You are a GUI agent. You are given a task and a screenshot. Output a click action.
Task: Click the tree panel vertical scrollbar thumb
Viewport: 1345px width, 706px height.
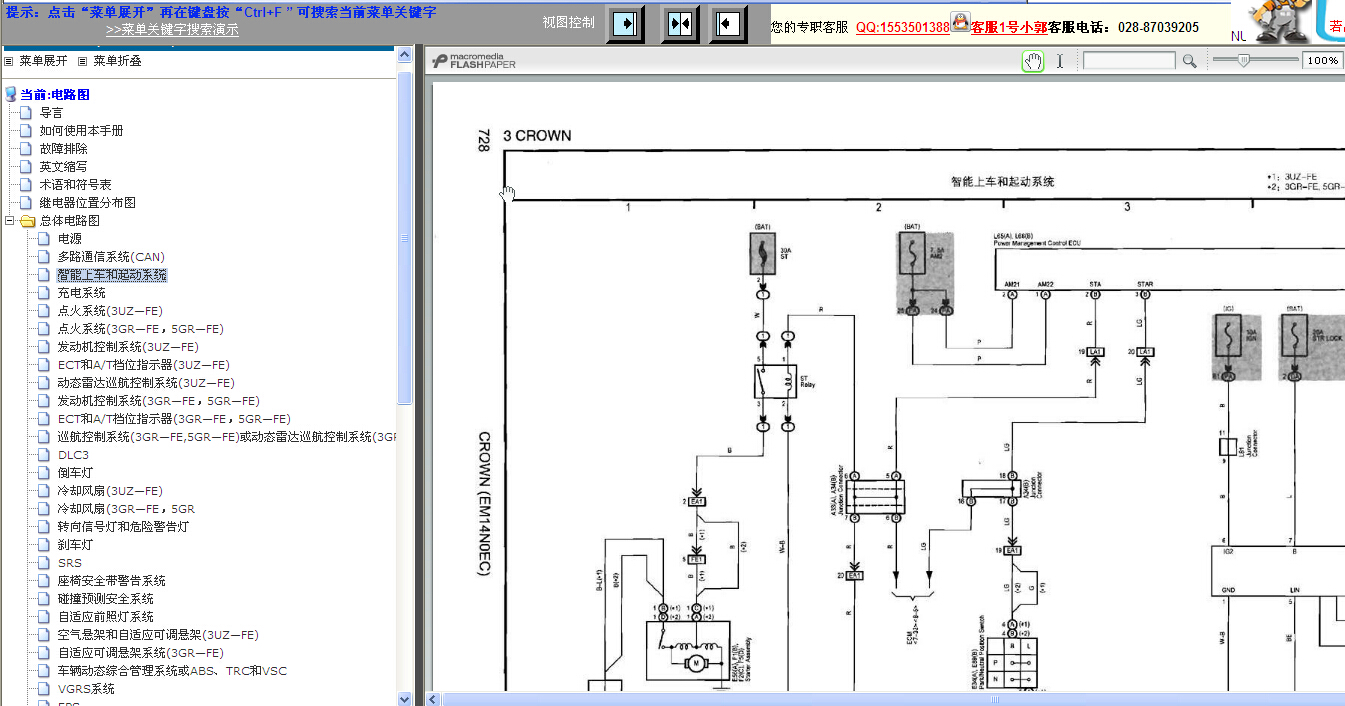[405, 237]
